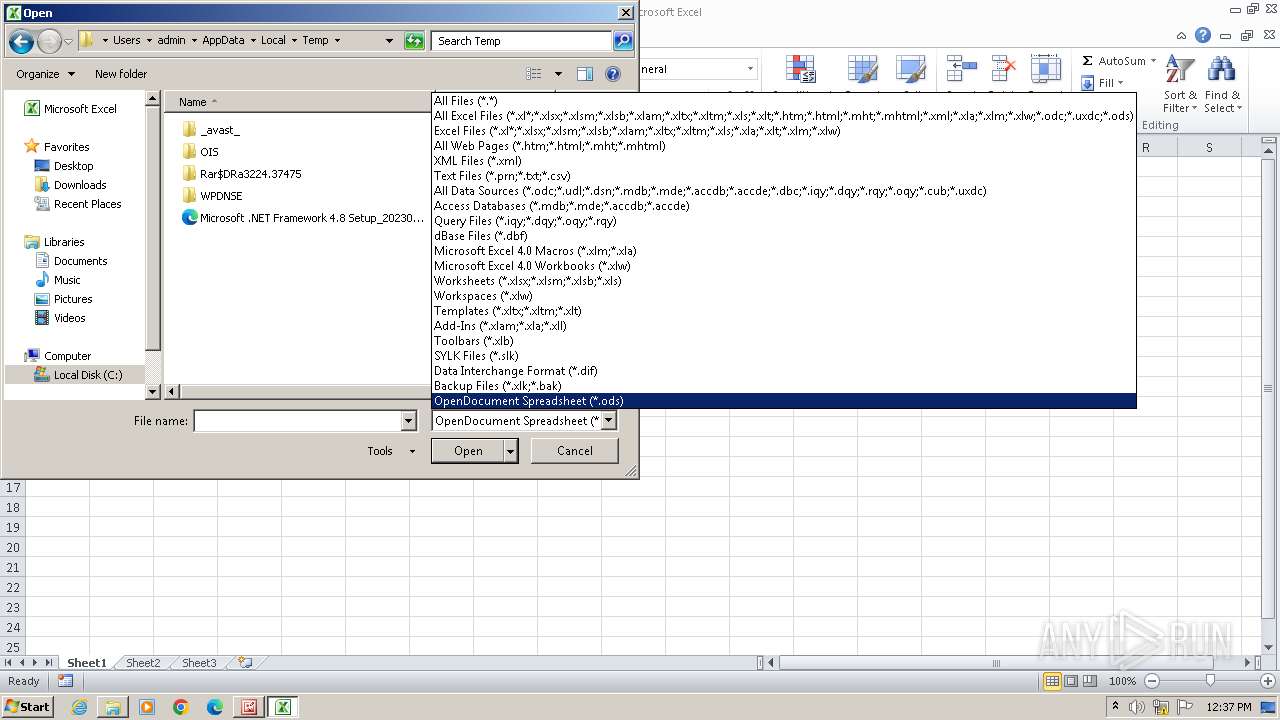Choose Data Interchange Format (*.dif) filter
Viewport: 1280px width, 720px height.
click(784, 371)
